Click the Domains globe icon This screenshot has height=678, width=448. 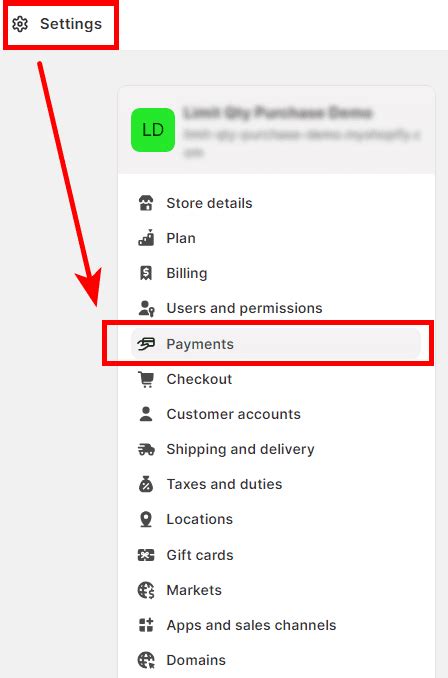[x=146, y=660]
